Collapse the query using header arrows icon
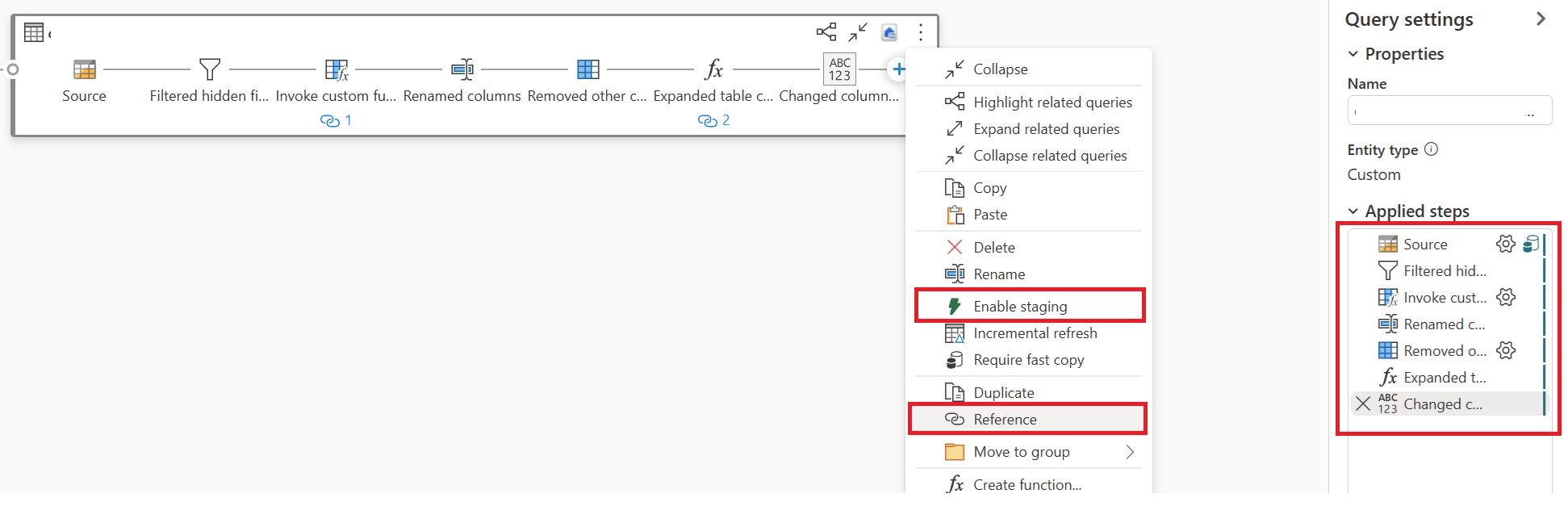 pyautogui.click(x=858, y=32)
